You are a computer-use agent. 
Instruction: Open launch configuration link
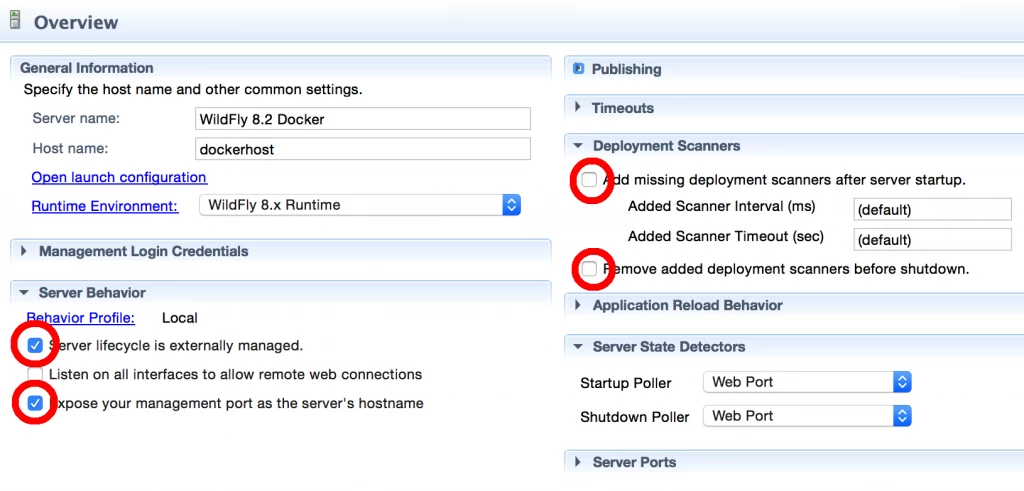click(120, 177)
